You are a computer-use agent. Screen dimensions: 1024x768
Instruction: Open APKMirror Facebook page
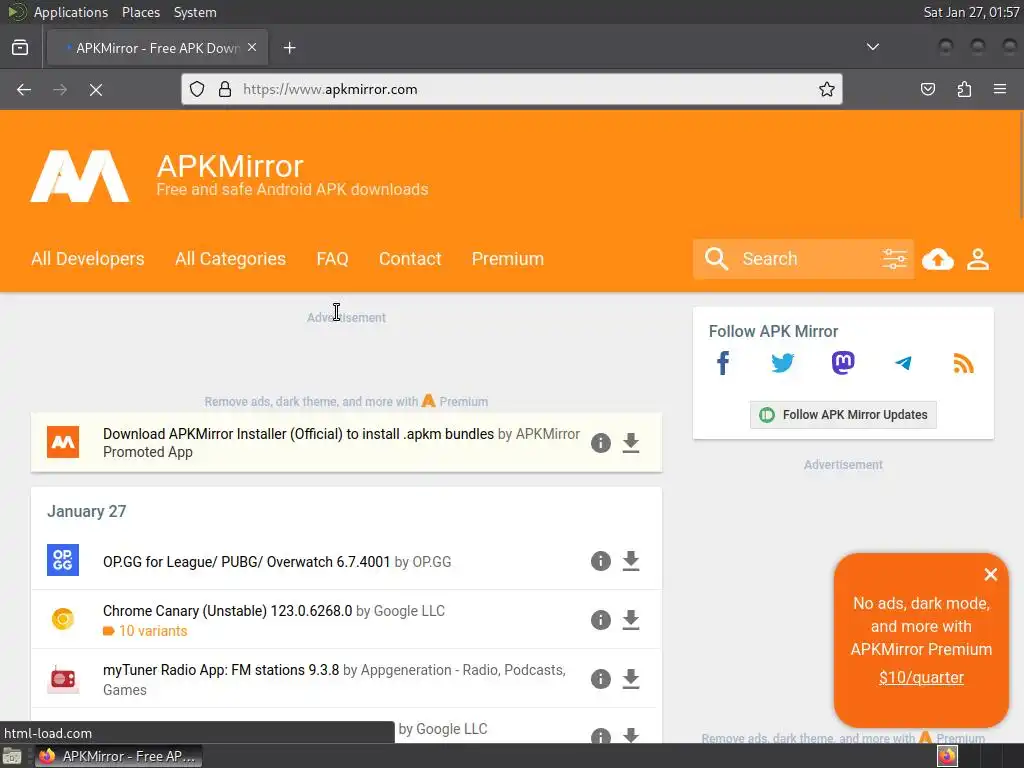pyautogui.click(x=722, y=363)
